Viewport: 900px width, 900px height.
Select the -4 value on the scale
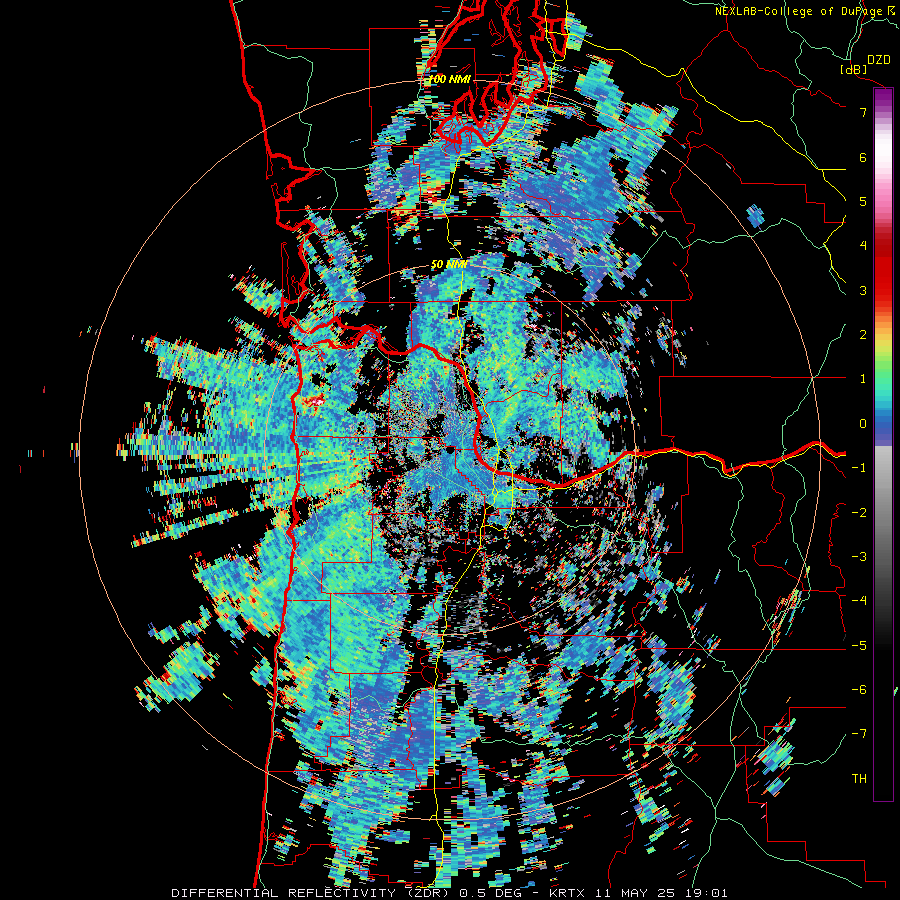click(859, 601)
